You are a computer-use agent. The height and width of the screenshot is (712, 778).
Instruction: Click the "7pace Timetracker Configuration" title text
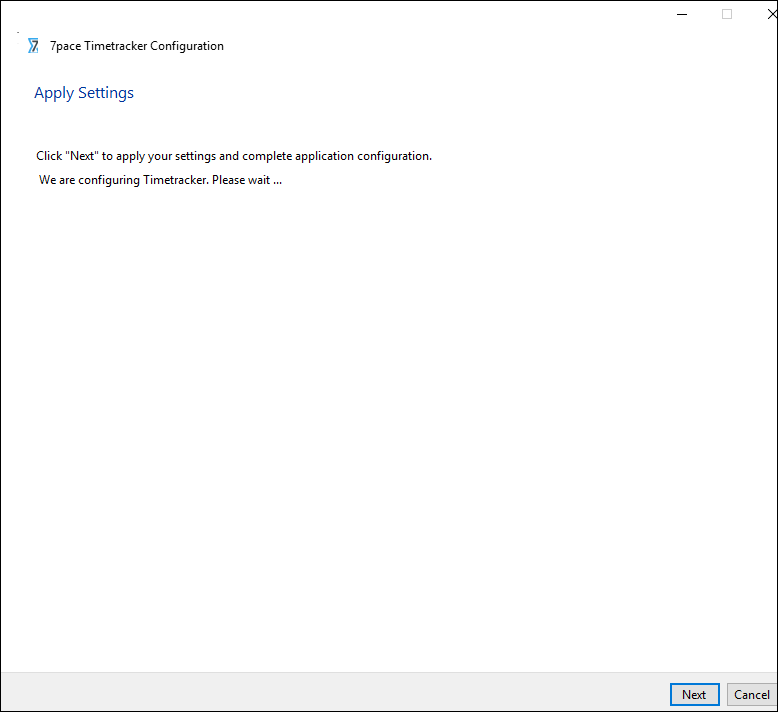[137, 46]
